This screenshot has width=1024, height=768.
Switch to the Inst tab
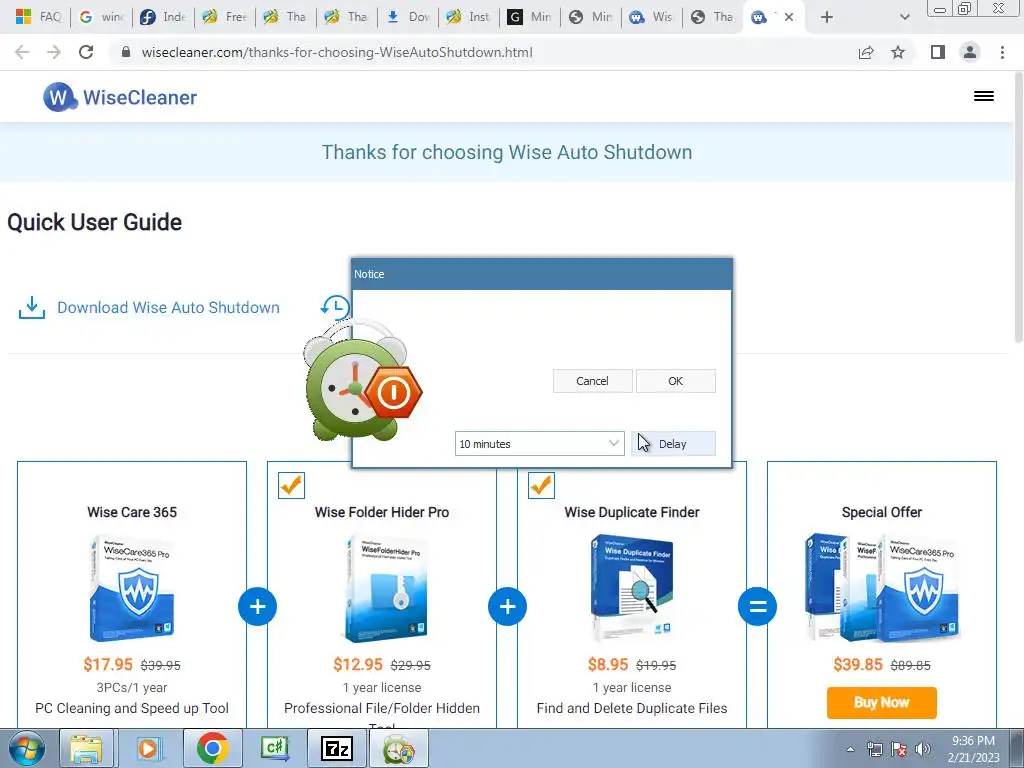pyautogui.click(x=470, y=17)
